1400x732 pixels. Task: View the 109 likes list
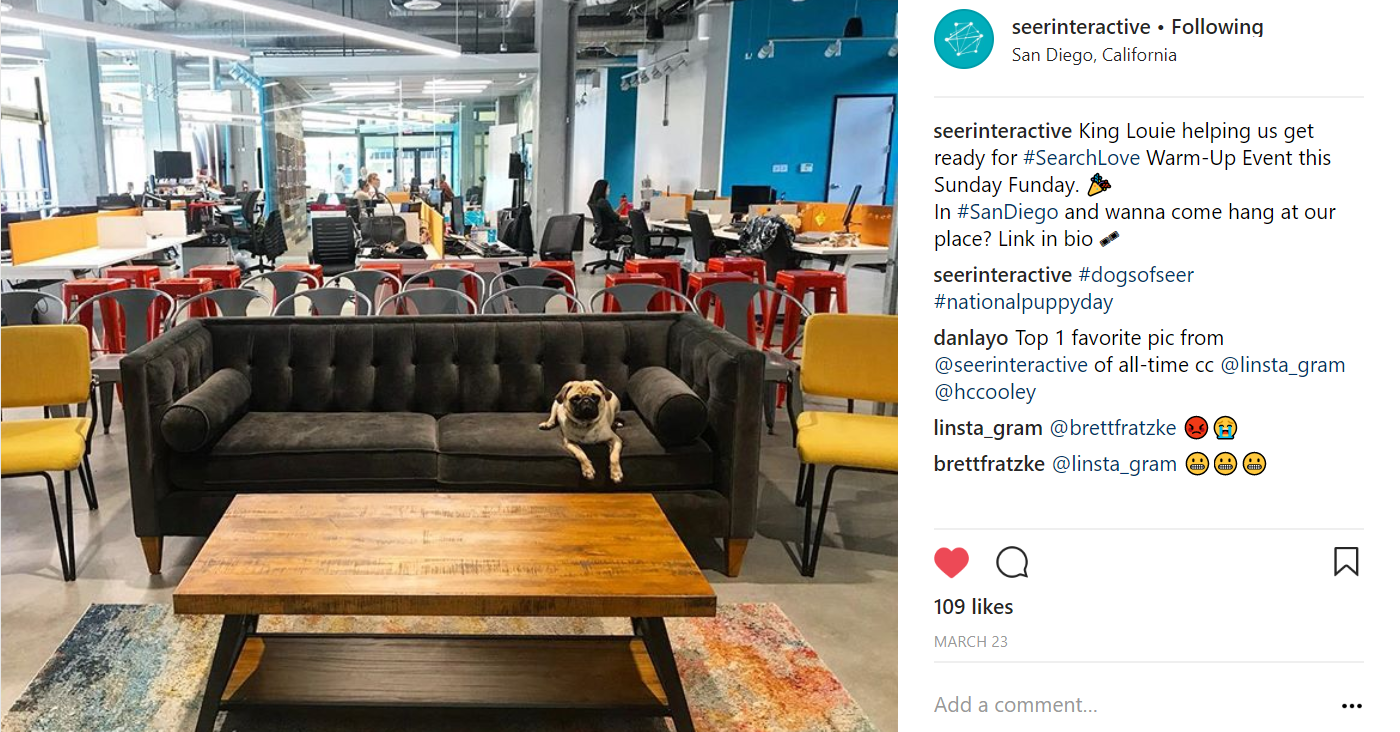973,607
